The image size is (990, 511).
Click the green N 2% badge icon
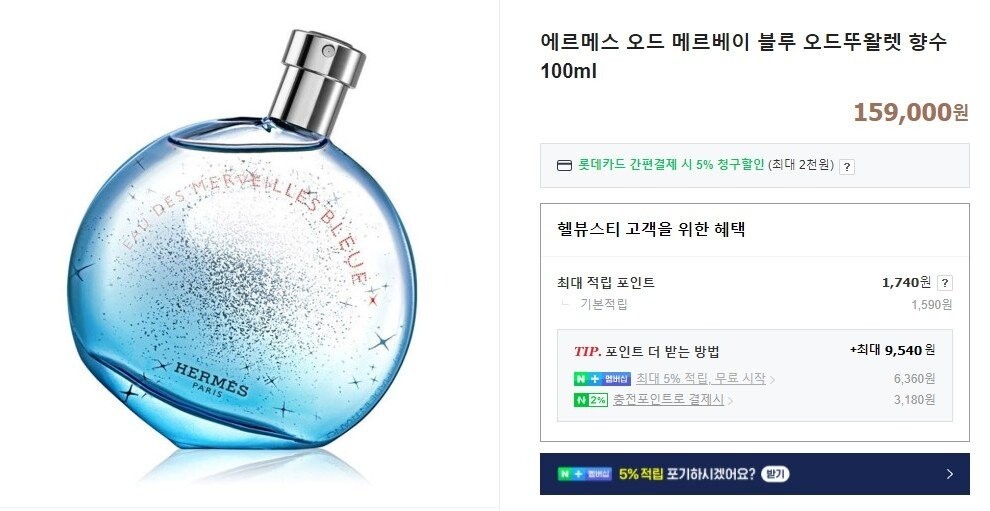[x=590, y=400]
